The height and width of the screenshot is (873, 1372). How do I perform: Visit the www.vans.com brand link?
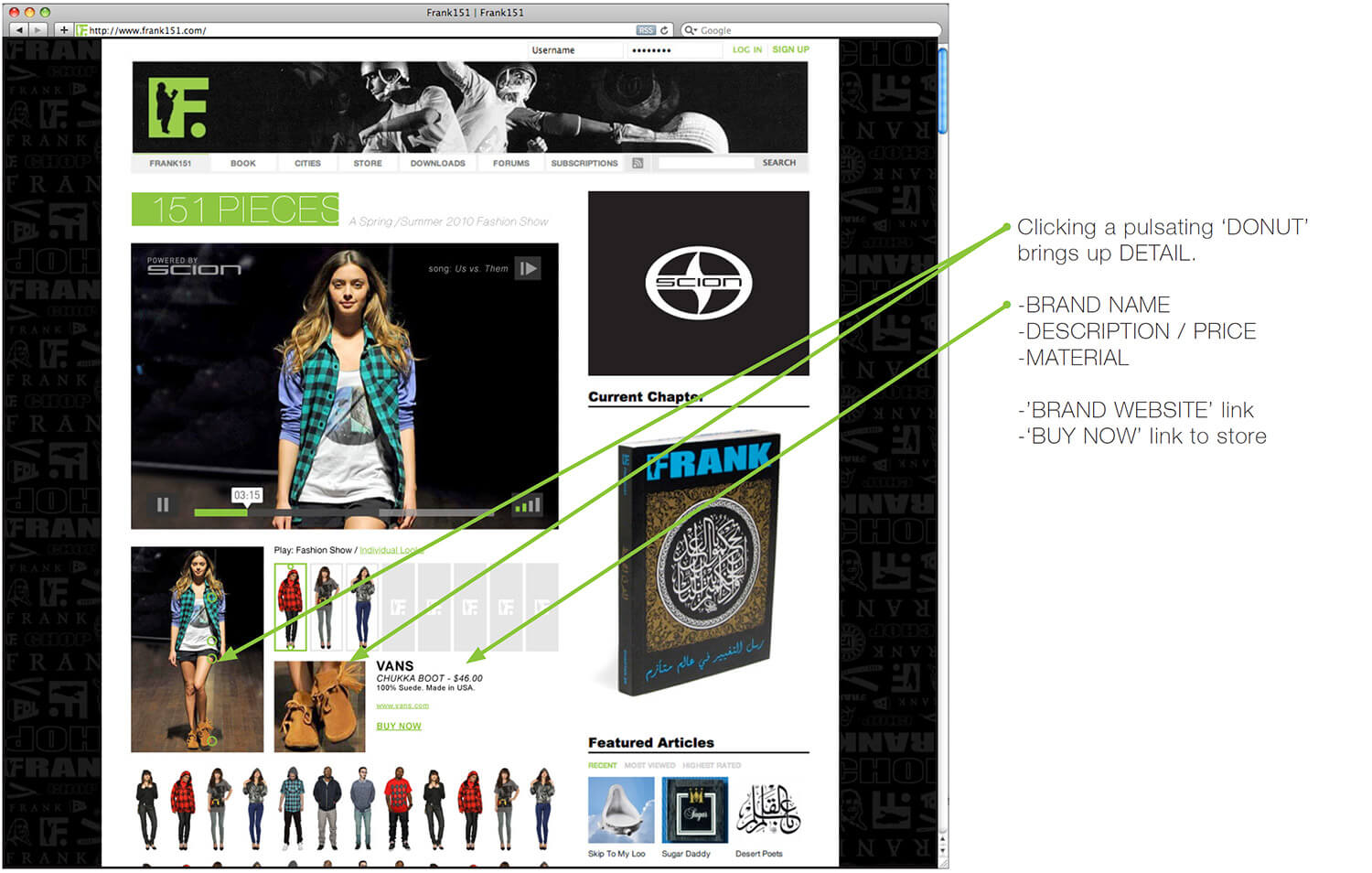point(402,706)
